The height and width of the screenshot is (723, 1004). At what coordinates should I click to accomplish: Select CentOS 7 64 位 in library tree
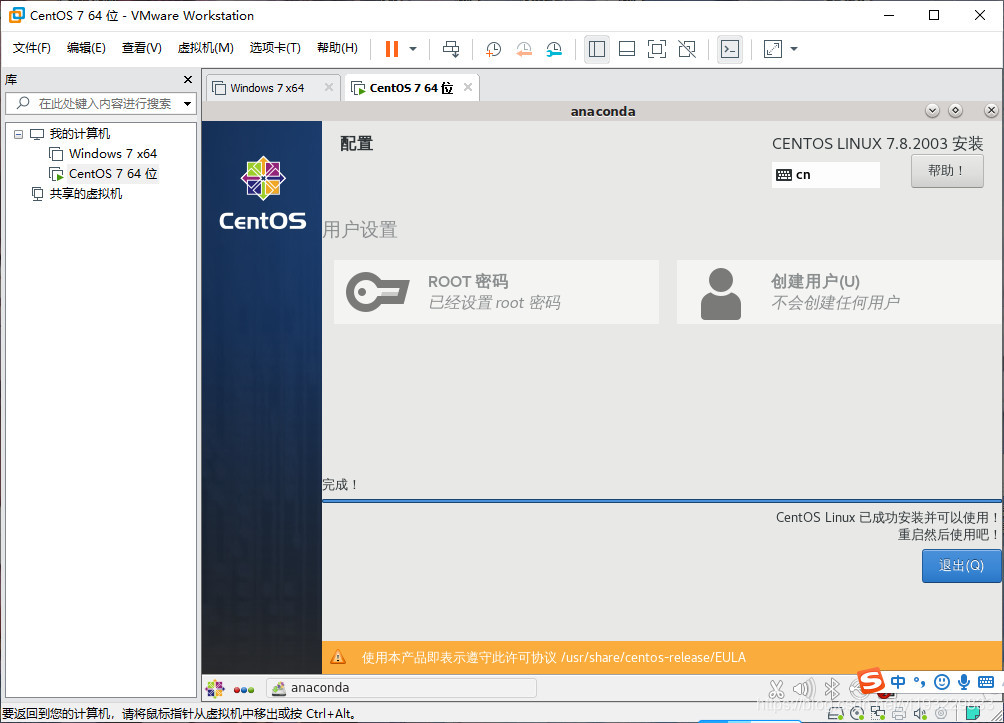(x=113, y=174)
